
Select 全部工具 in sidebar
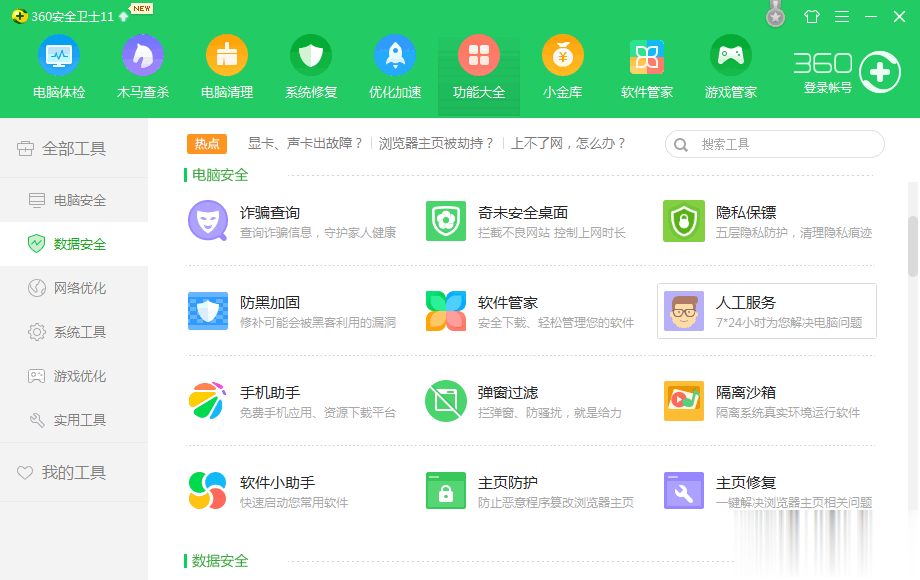pyautogui.click(x=74, y=149)
